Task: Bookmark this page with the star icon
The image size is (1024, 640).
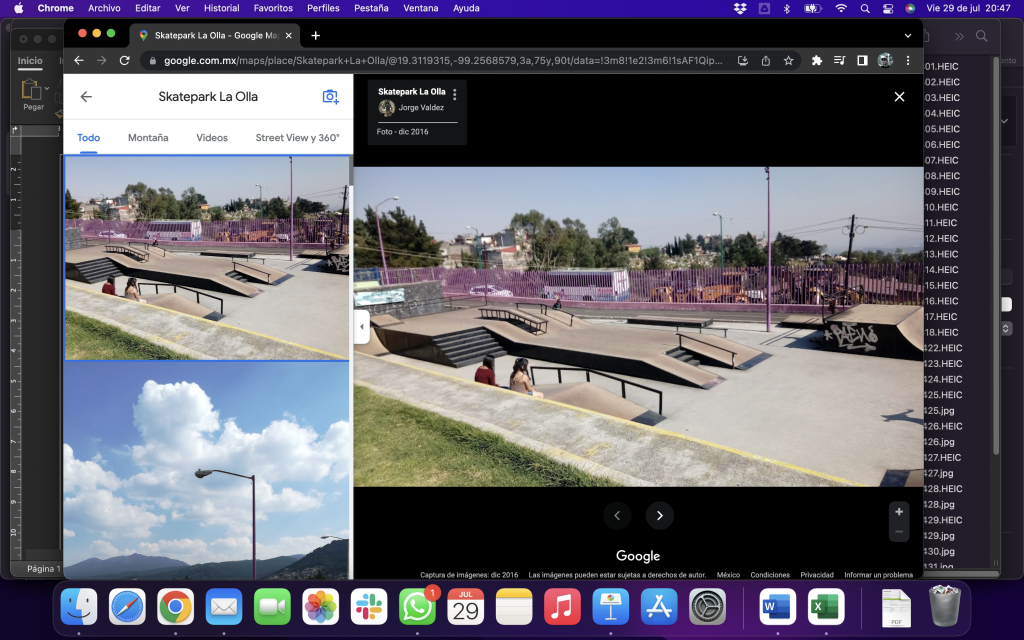Action: click(x=788, y=60)
